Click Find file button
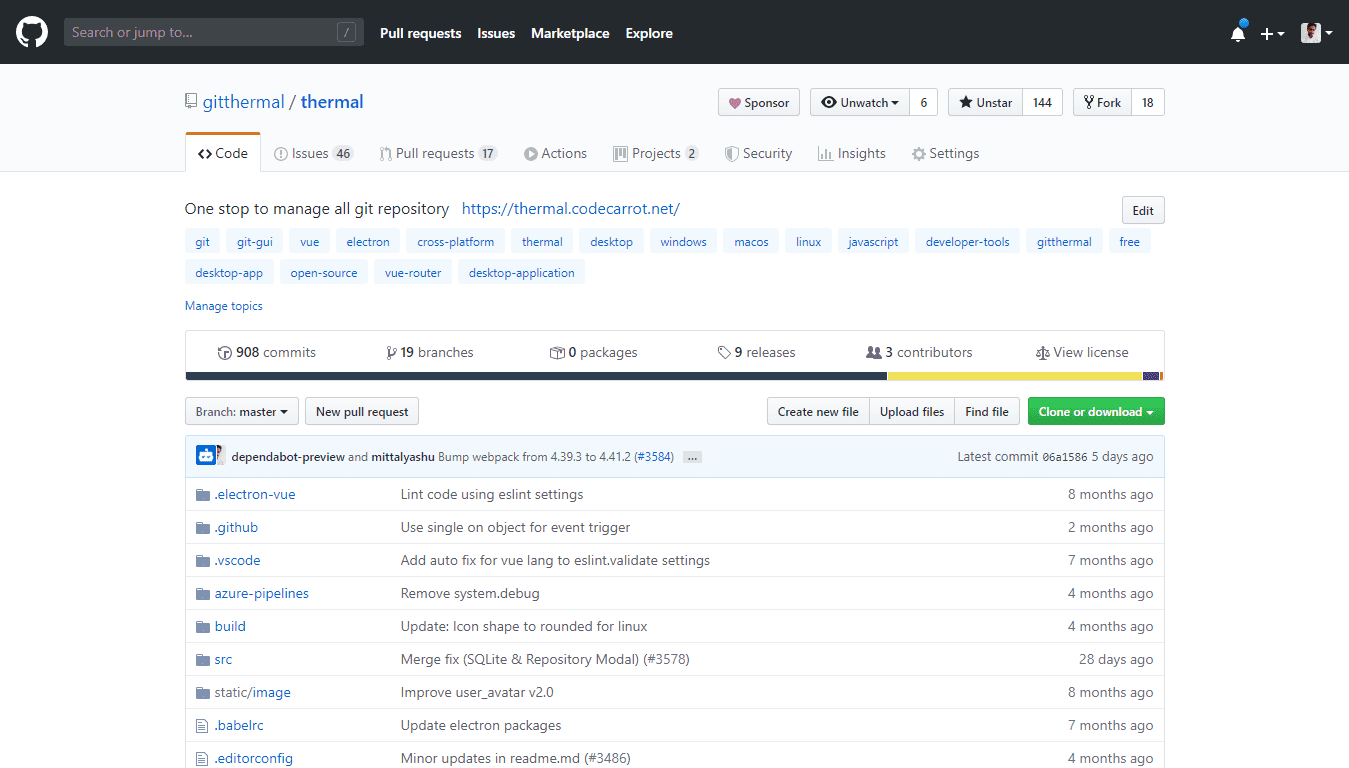 pyautogui.click(x=987, y=412)
